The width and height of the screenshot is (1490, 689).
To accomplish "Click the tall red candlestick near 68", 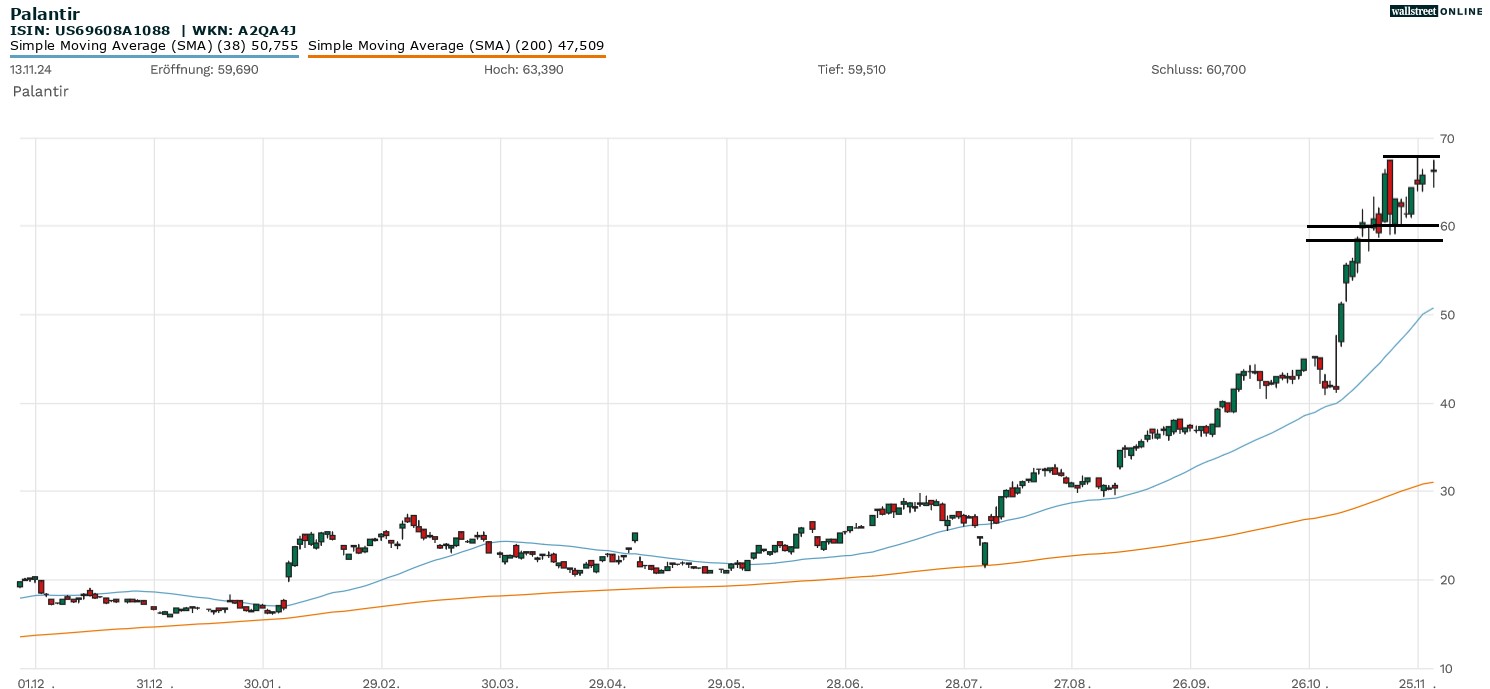I will [x=1390, y=190].
